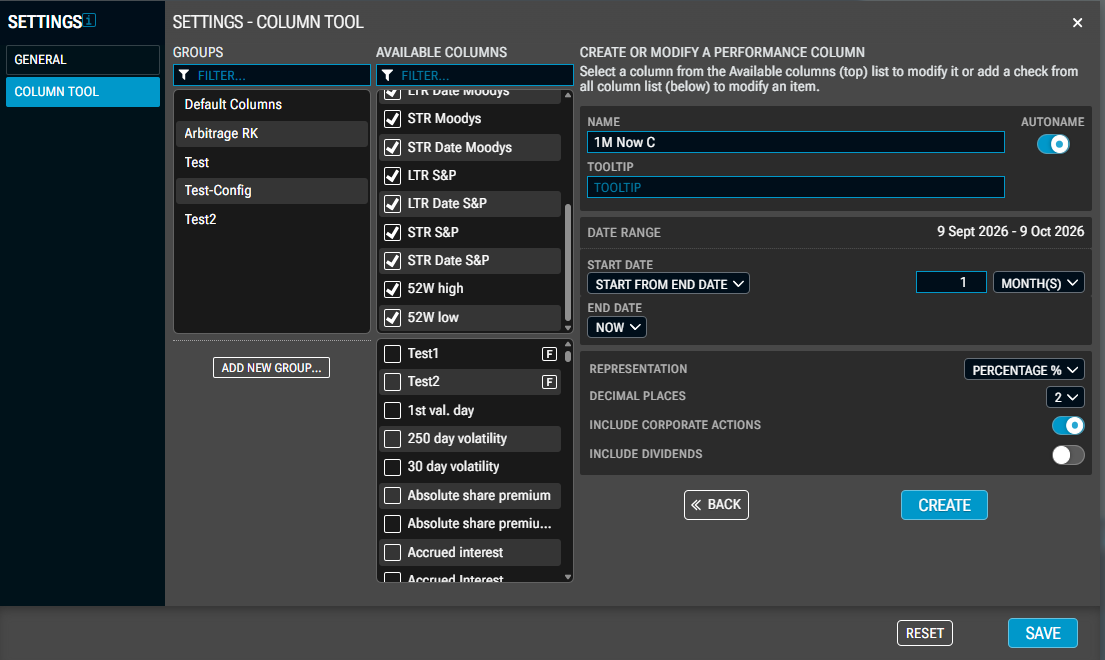The height and width of the screenshot is (660, 1105).
Task: Click the Add New Group button
Action: coord(271,368)
